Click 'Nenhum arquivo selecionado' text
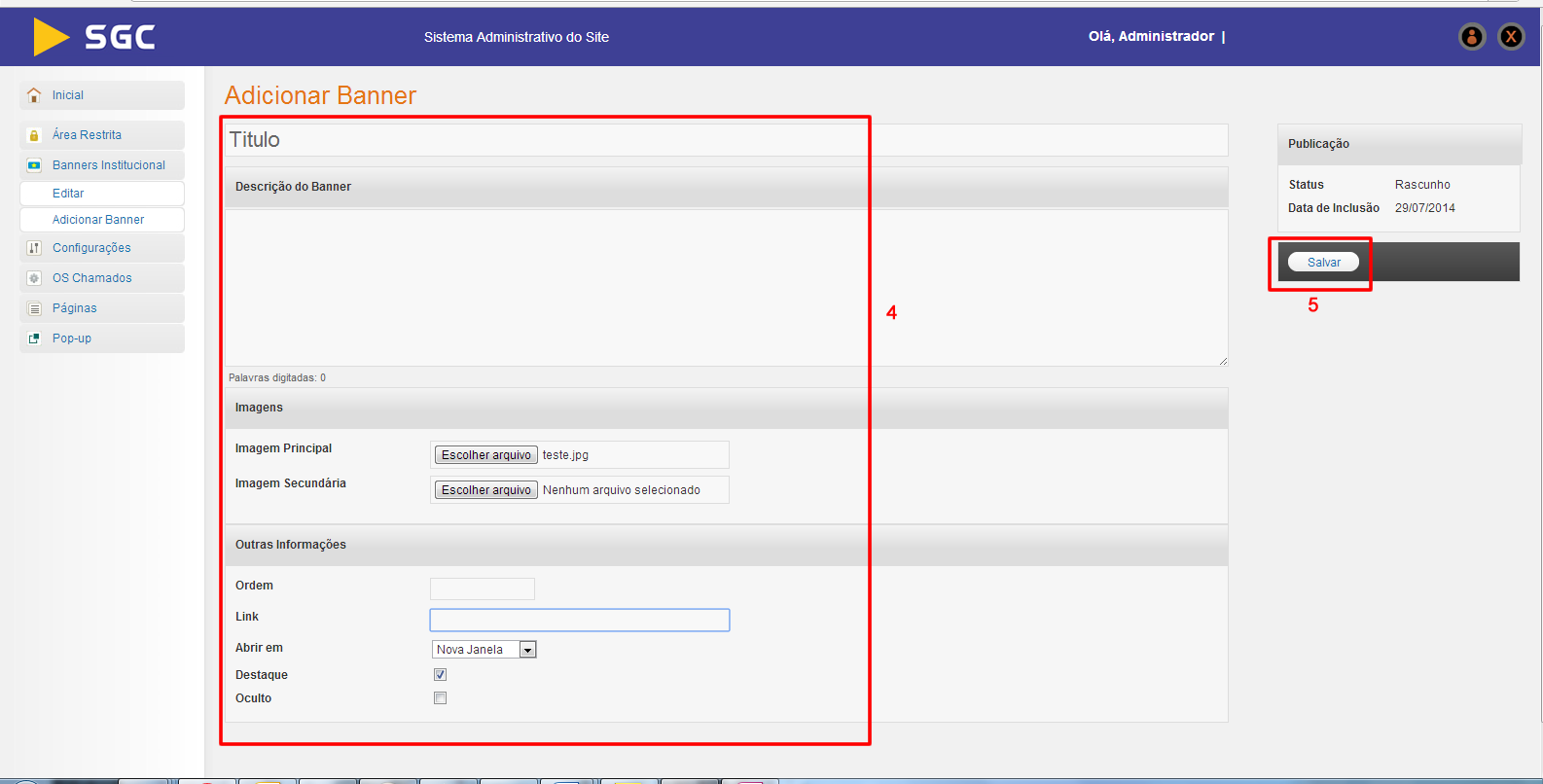 pyautogui.click(x=622, y=490)
